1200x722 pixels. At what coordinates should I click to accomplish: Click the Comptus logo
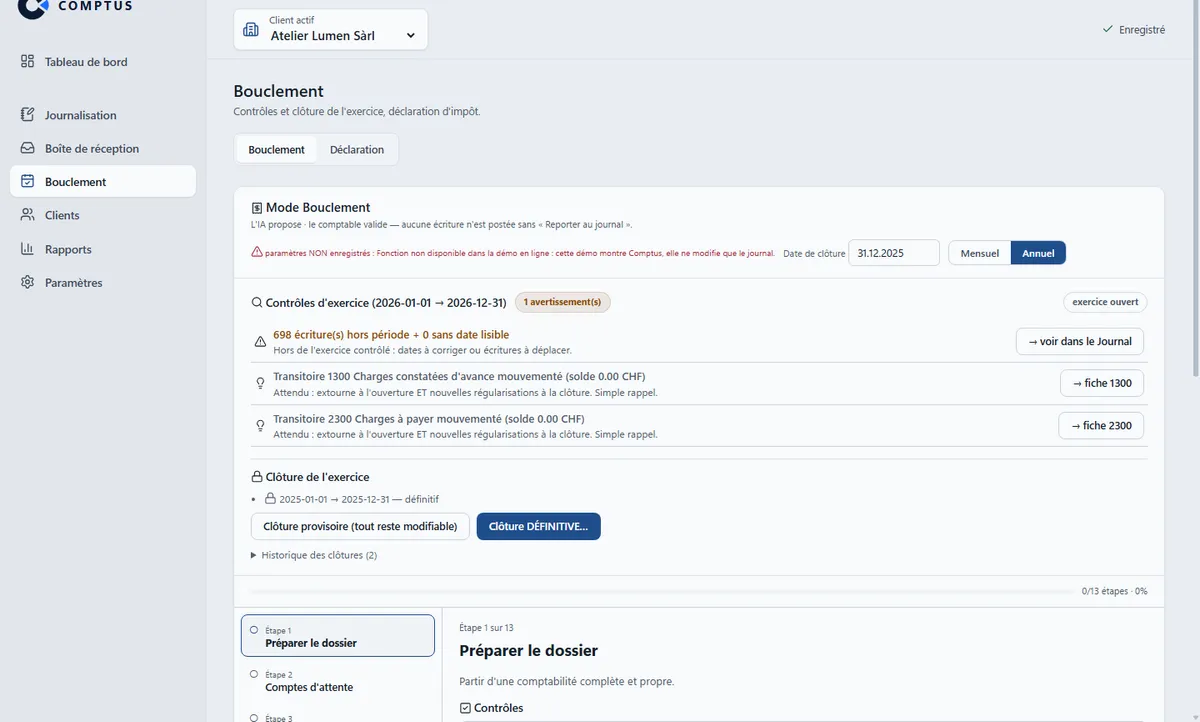pyautogui.click(x=75, y=6)
